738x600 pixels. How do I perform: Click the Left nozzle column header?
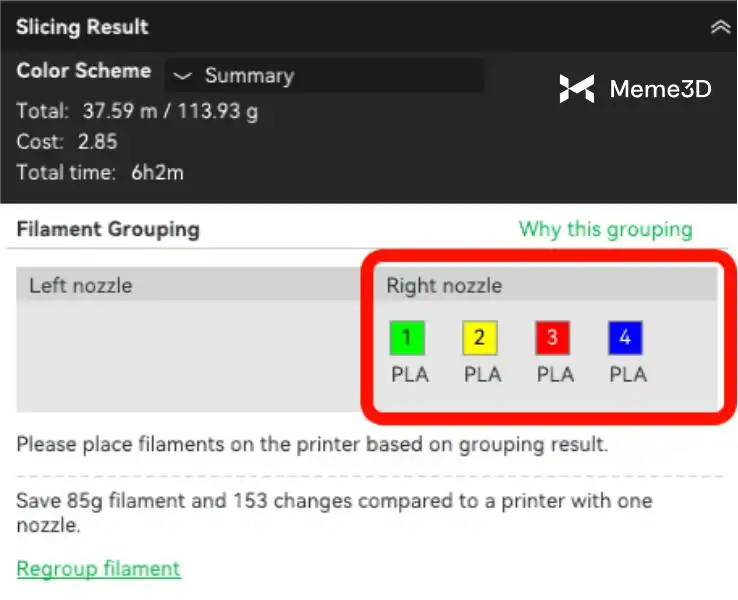click(80, 286)
